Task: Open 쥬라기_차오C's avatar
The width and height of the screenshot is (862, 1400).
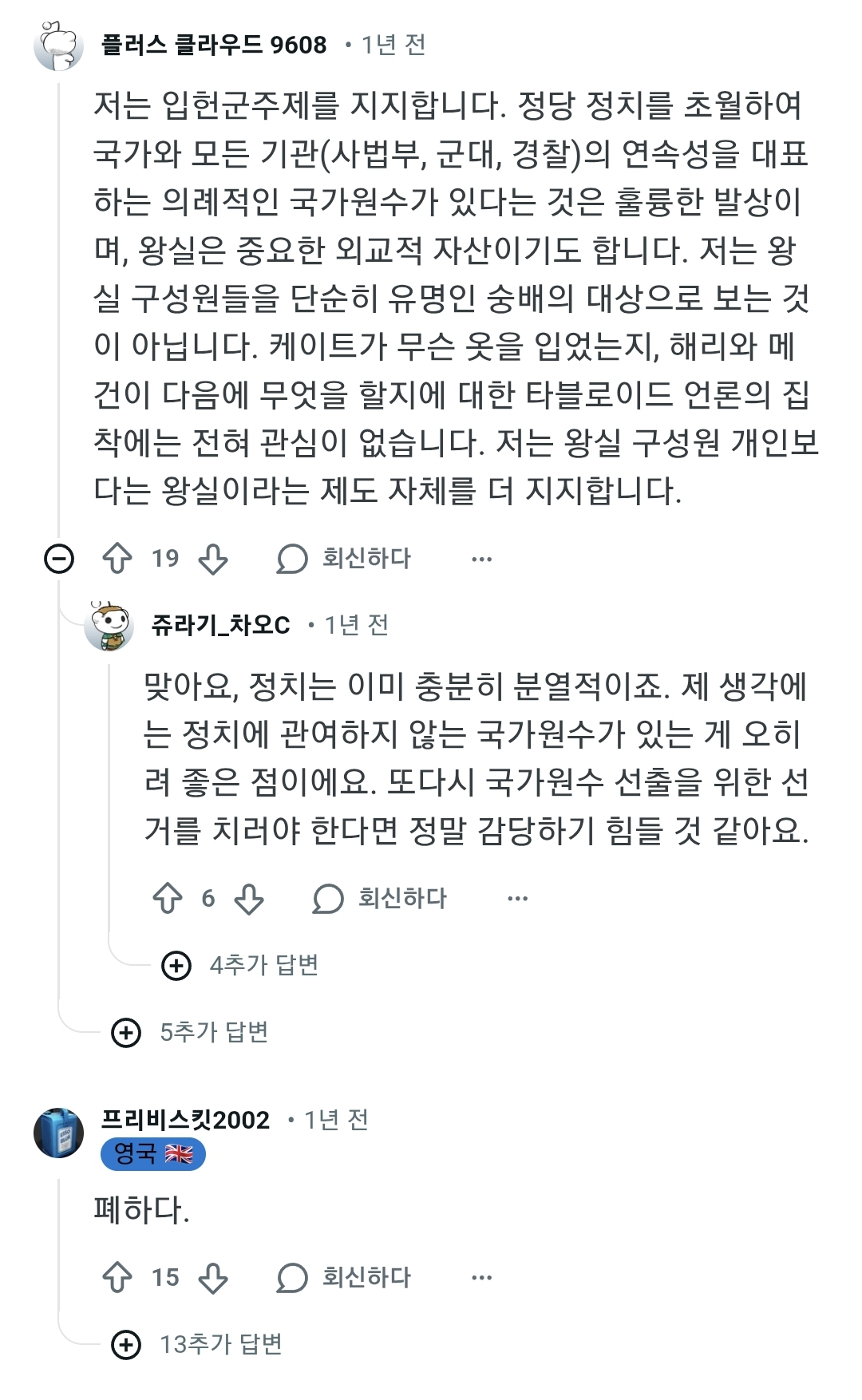Action: pyautogui.click(x=109, y=626)
